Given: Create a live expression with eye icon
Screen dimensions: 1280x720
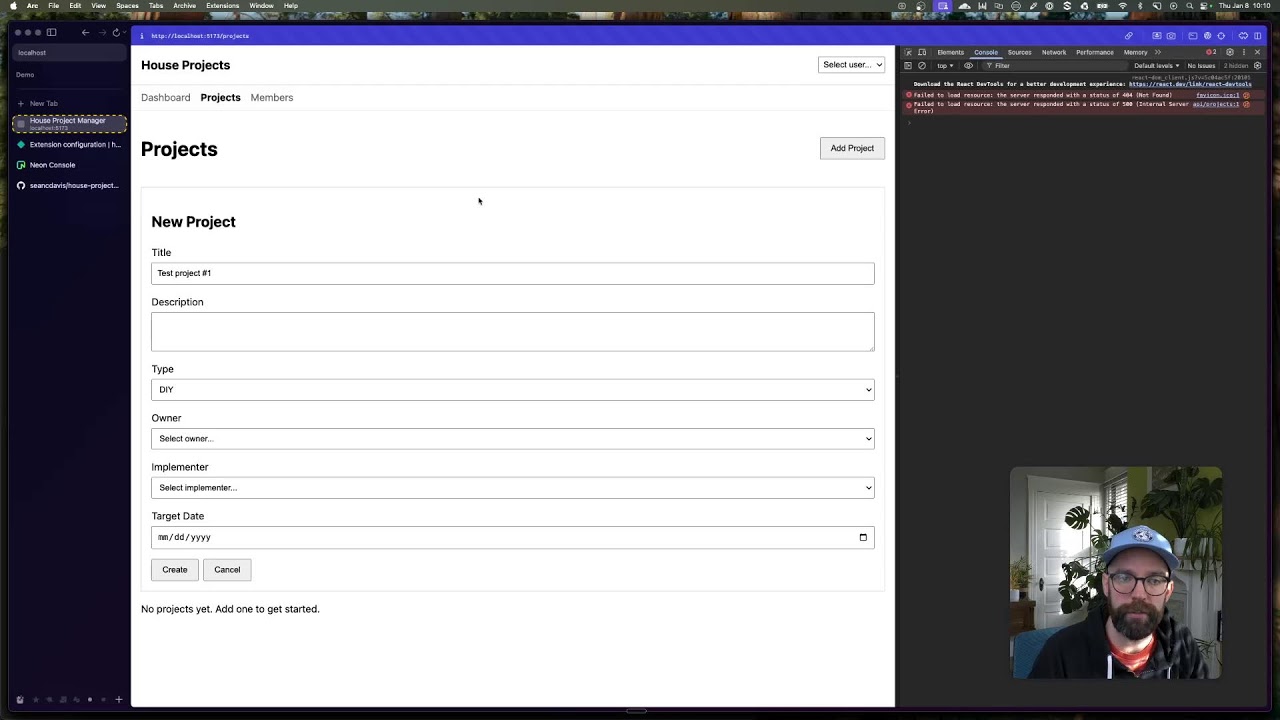Looking at the screenshot, I should [968, 66].
